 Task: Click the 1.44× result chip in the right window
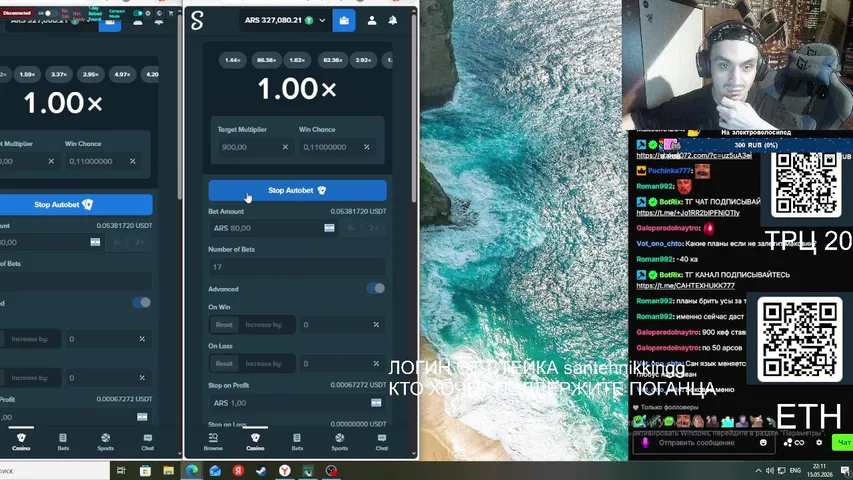pyautogui.click(x=233, y=60)
